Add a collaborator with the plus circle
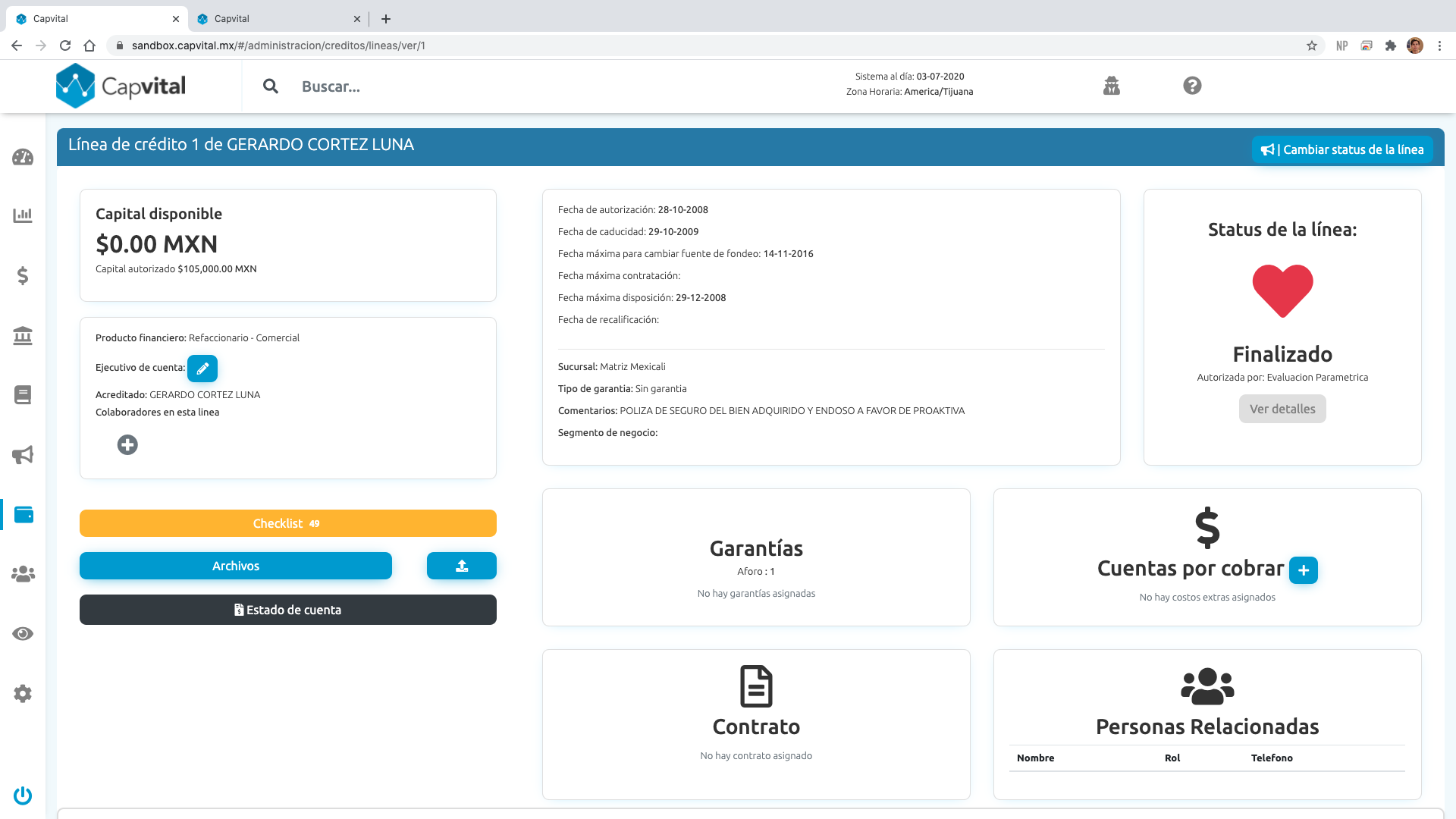Screen dimensions: 1456x819 coord(127,445)
